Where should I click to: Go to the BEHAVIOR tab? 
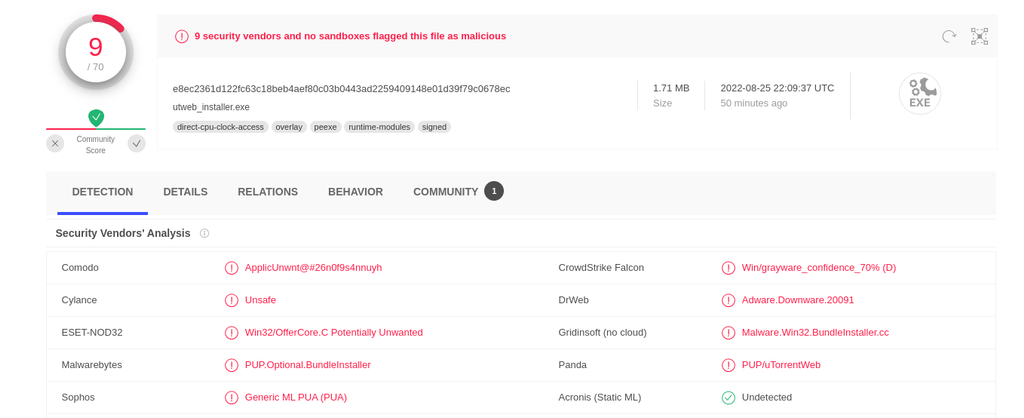pyautogui.click(x=355, y=192)
